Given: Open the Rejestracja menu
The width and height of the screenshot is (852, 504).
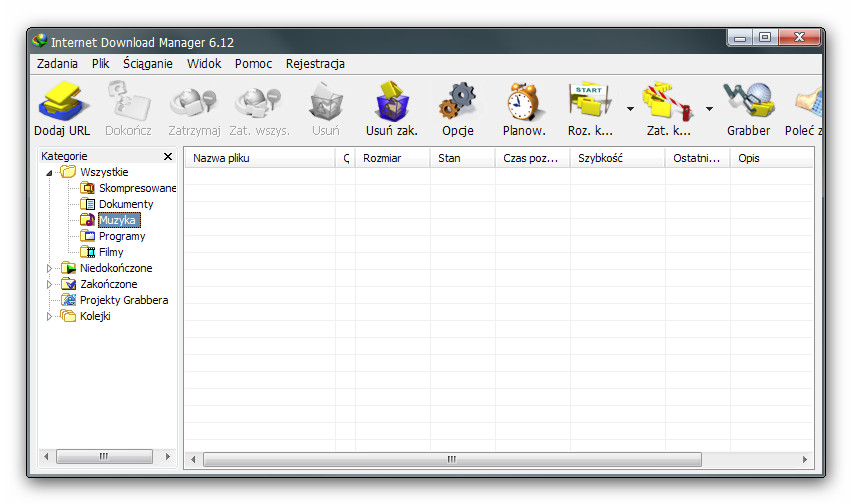Looking at the screenshot, I should (x=315, y=63).
